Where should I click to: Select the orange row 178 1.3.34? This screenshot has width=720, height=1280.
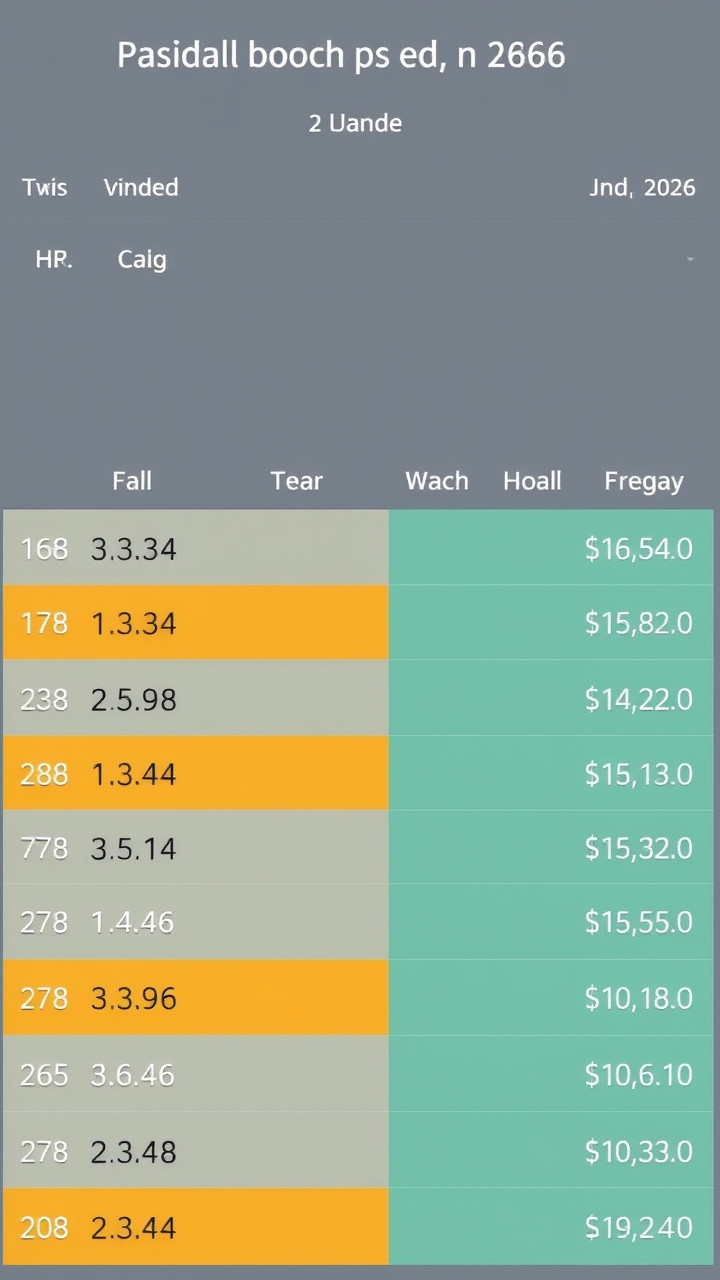pos(195,623)
